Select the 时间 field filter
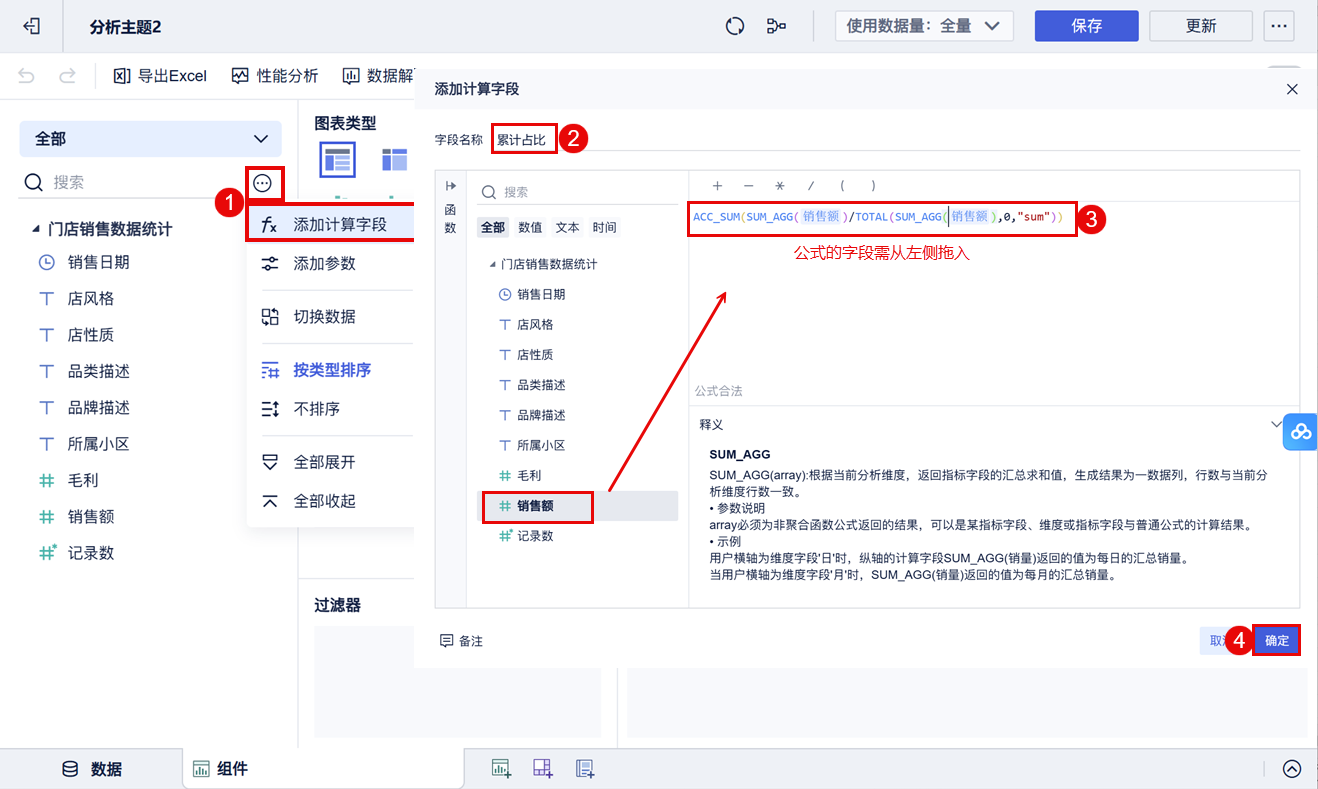 click(x=604, y=227)
